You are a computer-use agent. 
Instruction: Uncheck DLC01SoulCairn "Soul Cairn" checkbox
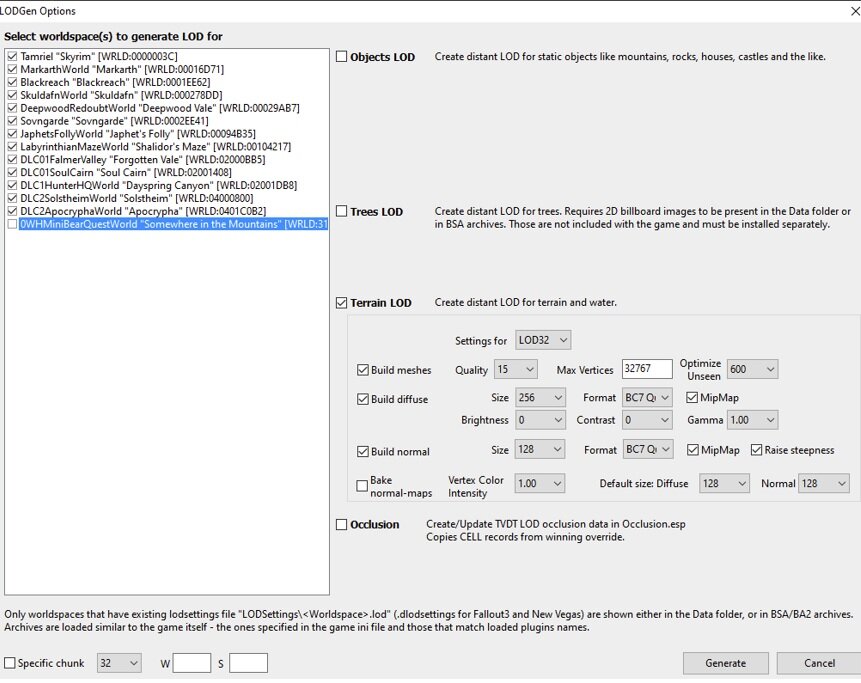[12, 172]
